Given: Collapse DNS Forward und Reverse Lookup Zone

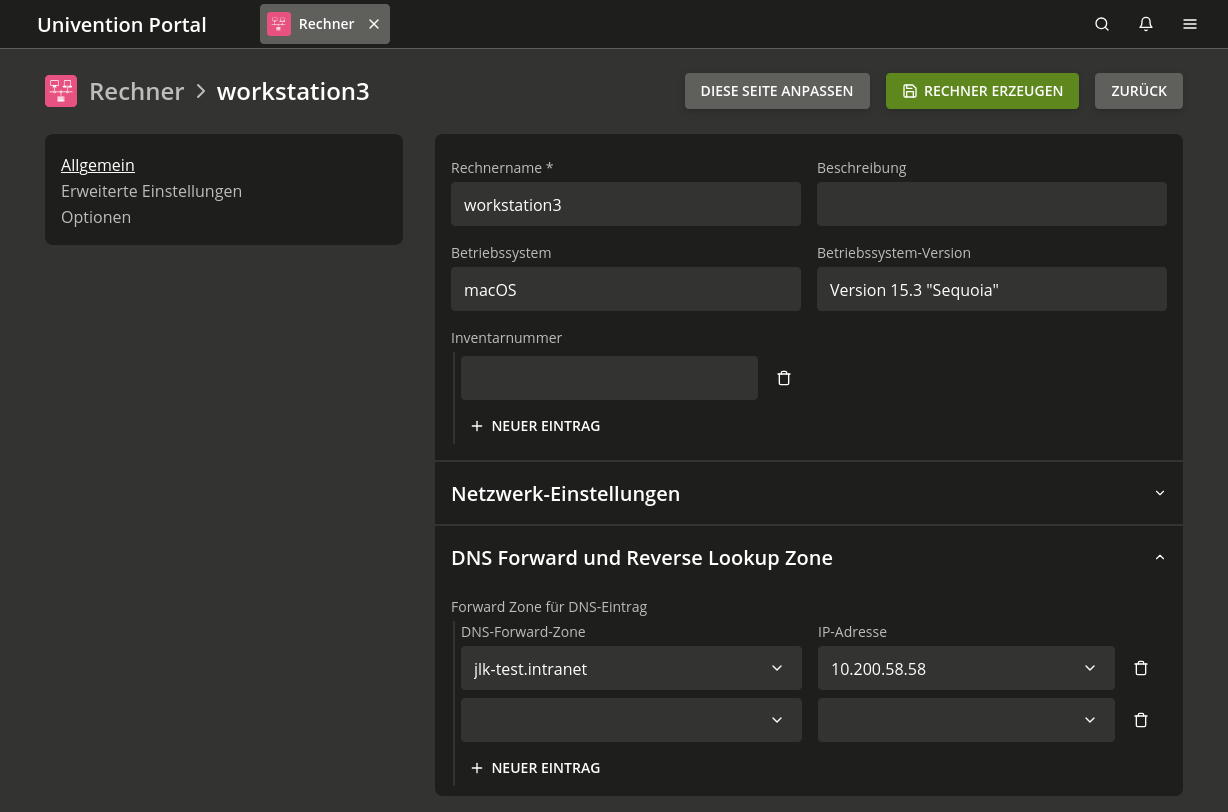Looking at the screenshot, I should pyautogui.click(x=1160, y=557).
